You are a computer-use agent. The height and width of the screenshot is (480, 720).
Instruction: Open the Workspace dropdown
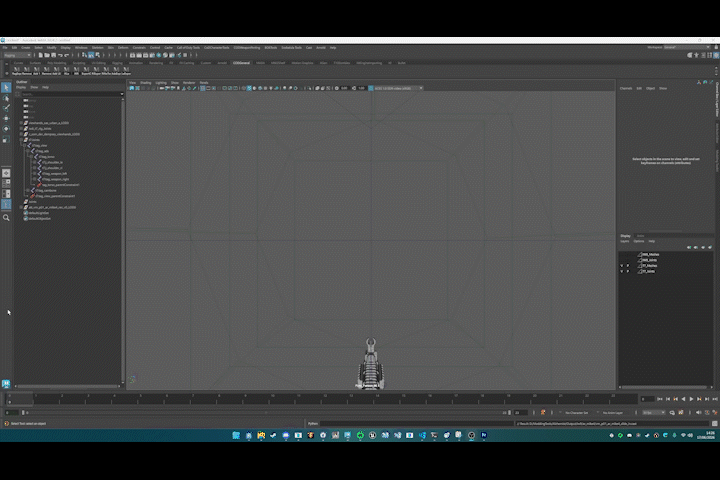tap(687, 47)
